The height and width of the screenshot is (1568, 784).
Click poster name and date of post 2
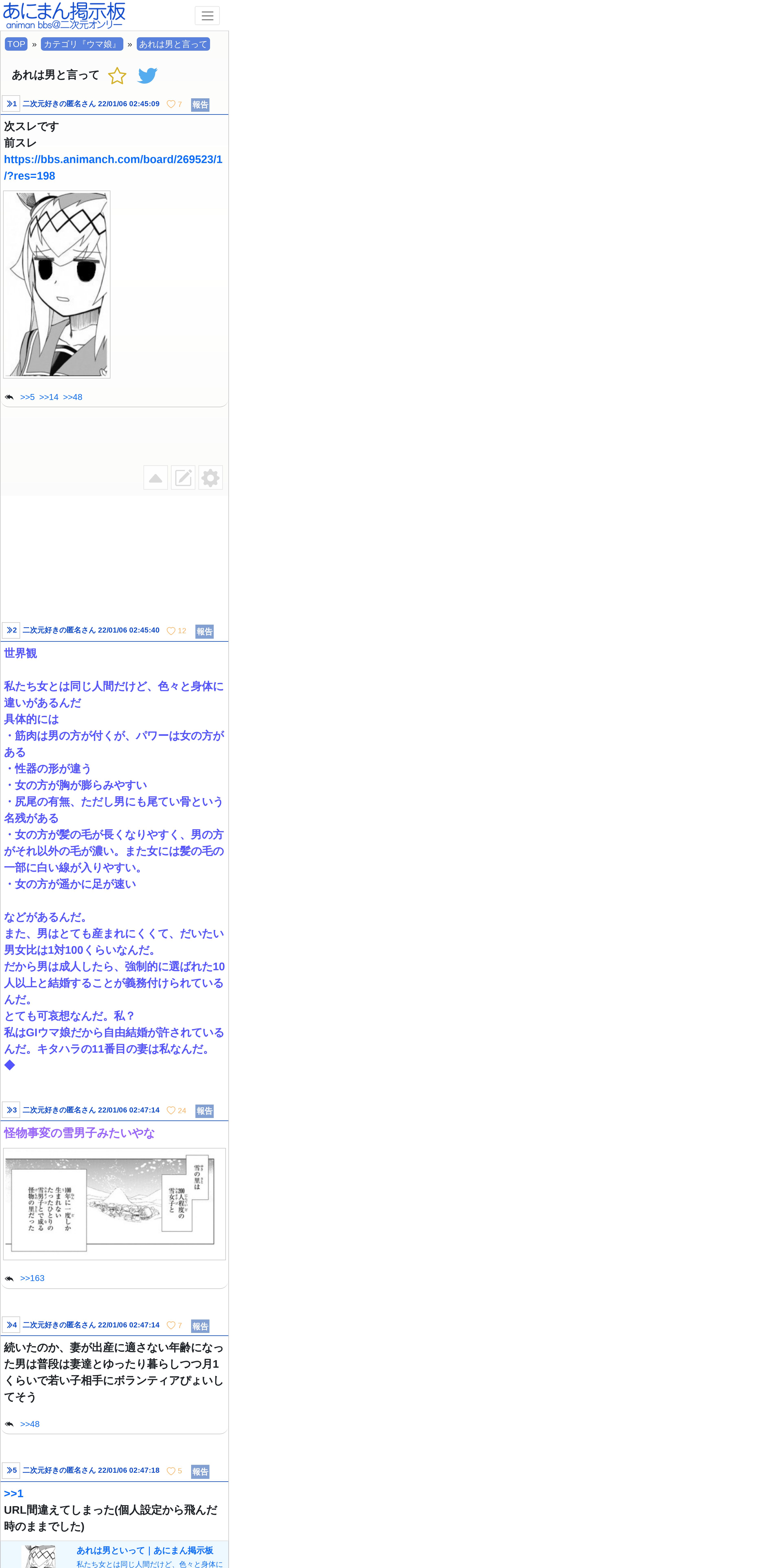(x=91, y=630)
